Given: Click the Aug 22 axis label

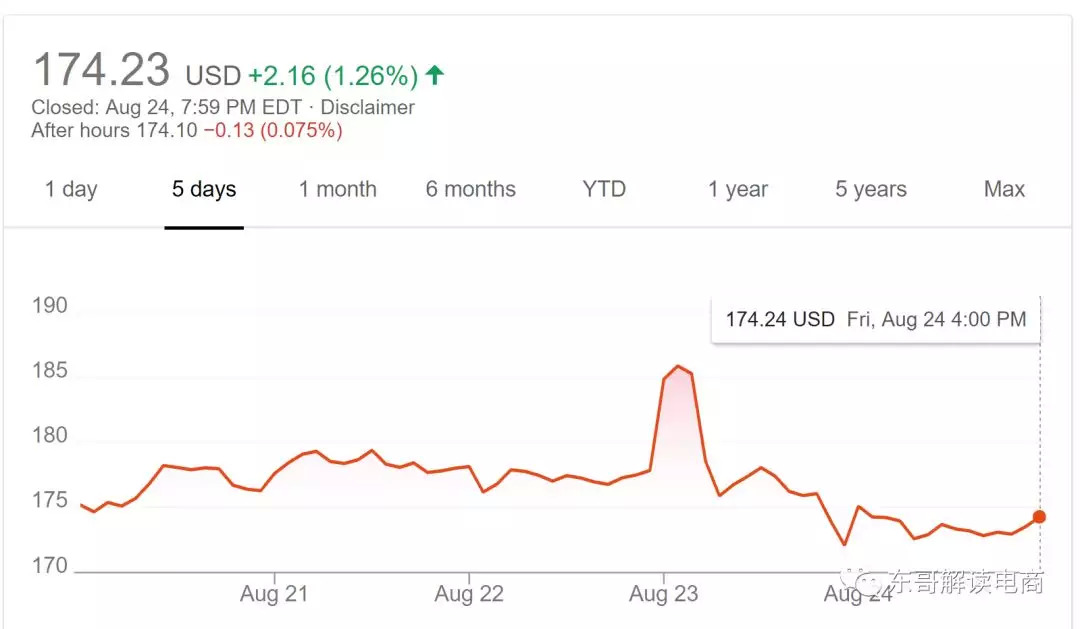Looking at the screenshot, I should pyautogui.click(x=468, y=594).
